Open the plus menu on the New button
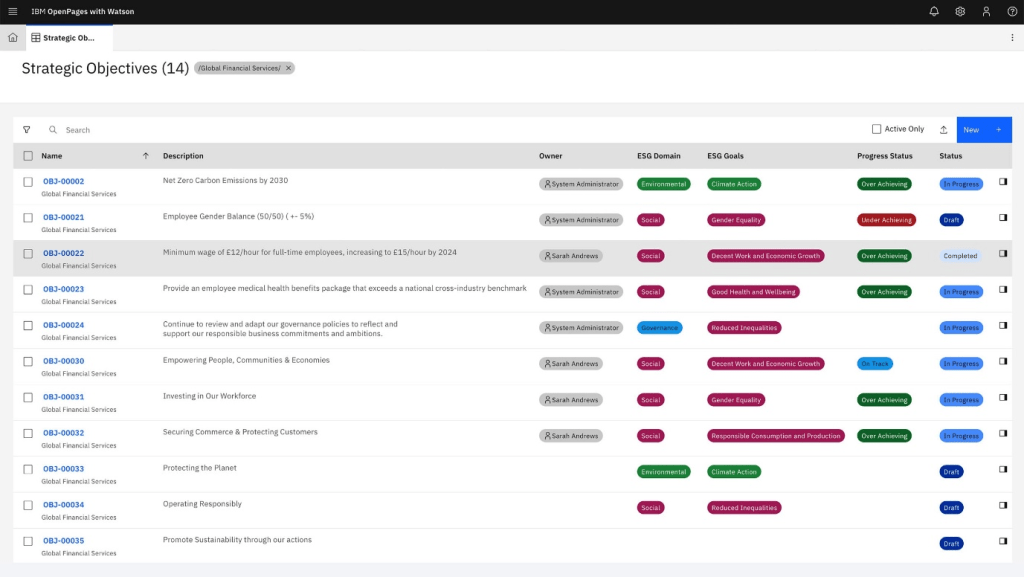The image size is (1024, 577). [x=998, y=129]
